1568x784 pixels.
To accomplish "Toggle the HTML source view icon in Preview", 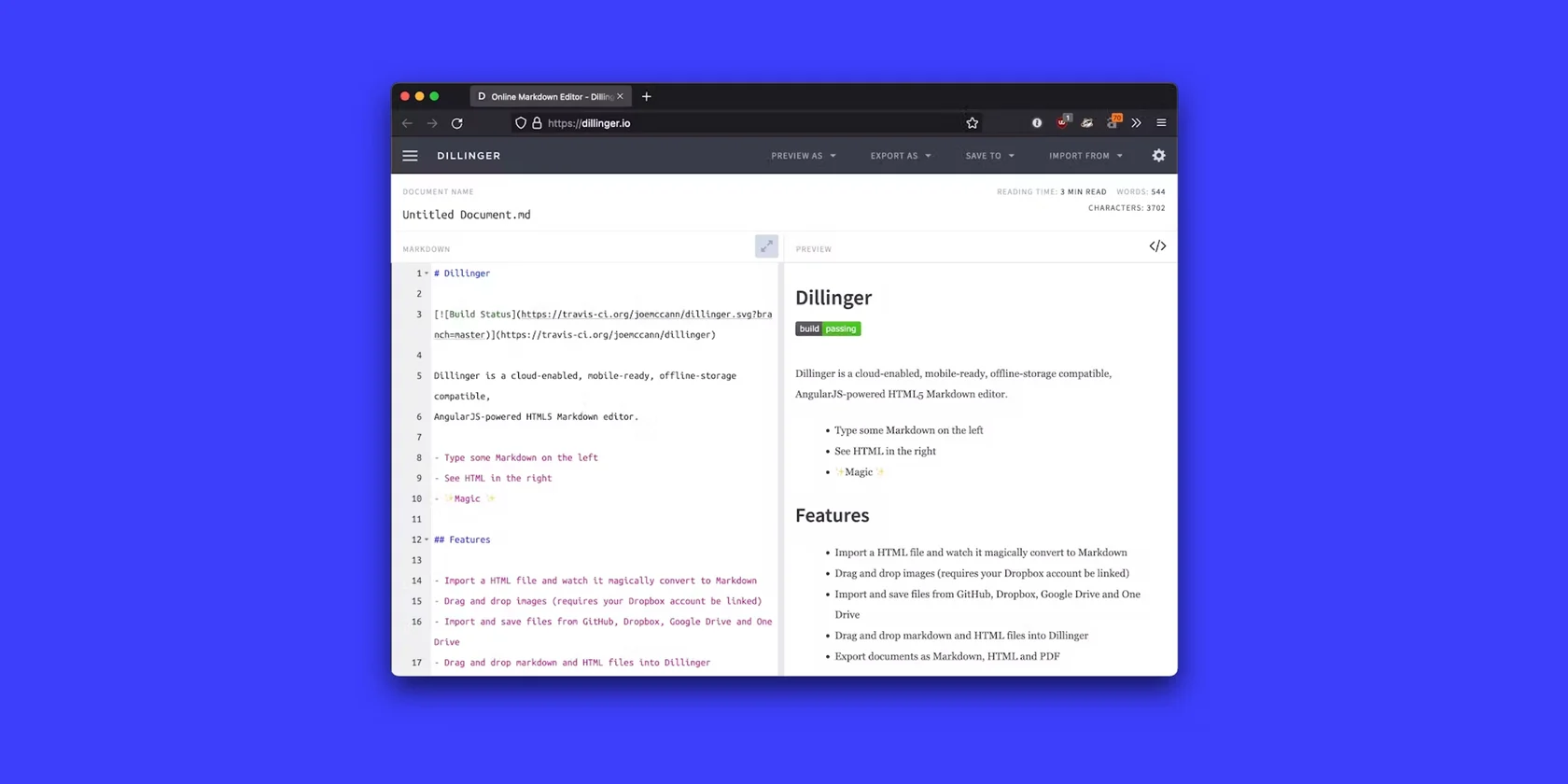I will tap(1157, 246).
